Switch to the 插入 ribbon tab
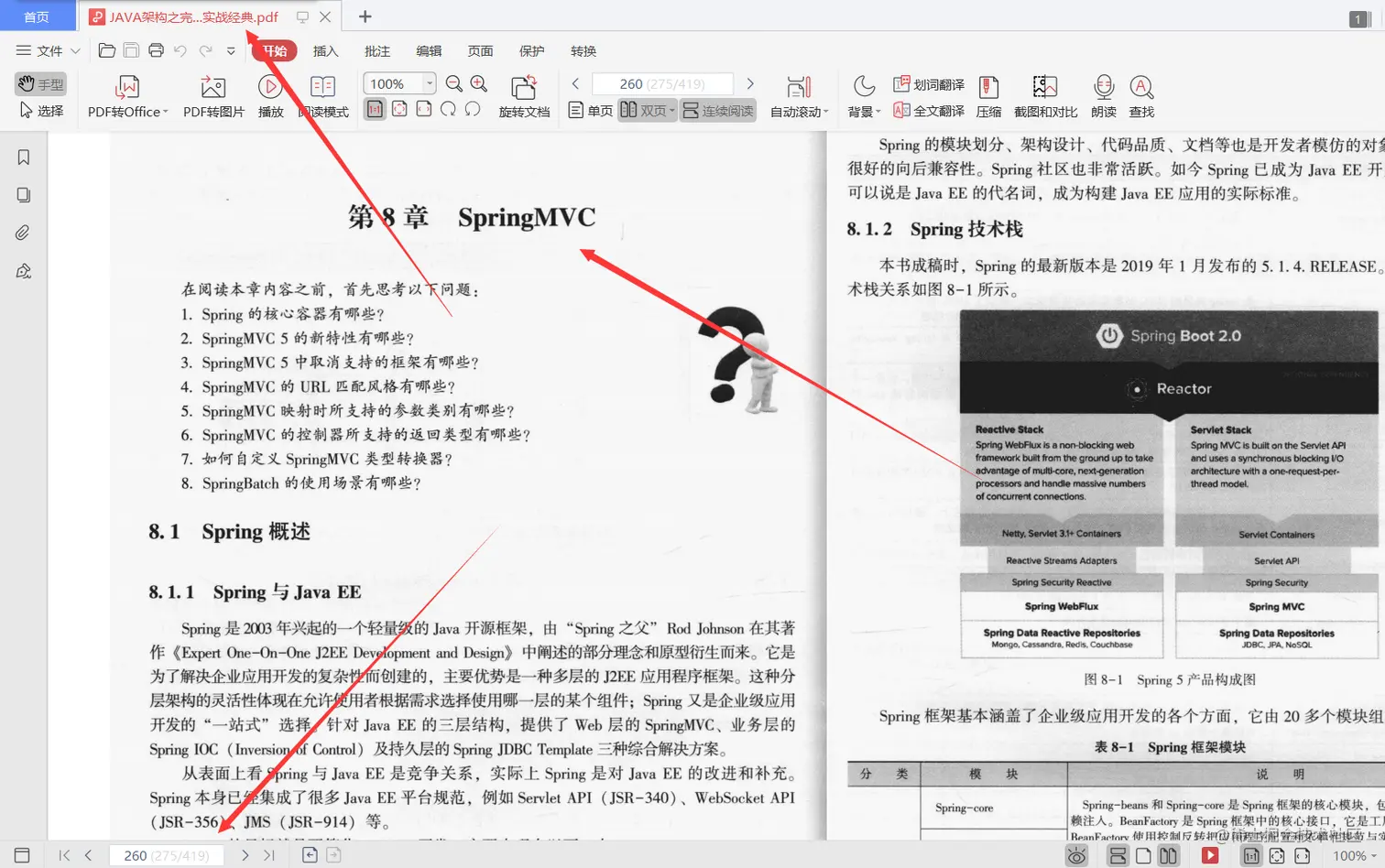 (325, 51)
